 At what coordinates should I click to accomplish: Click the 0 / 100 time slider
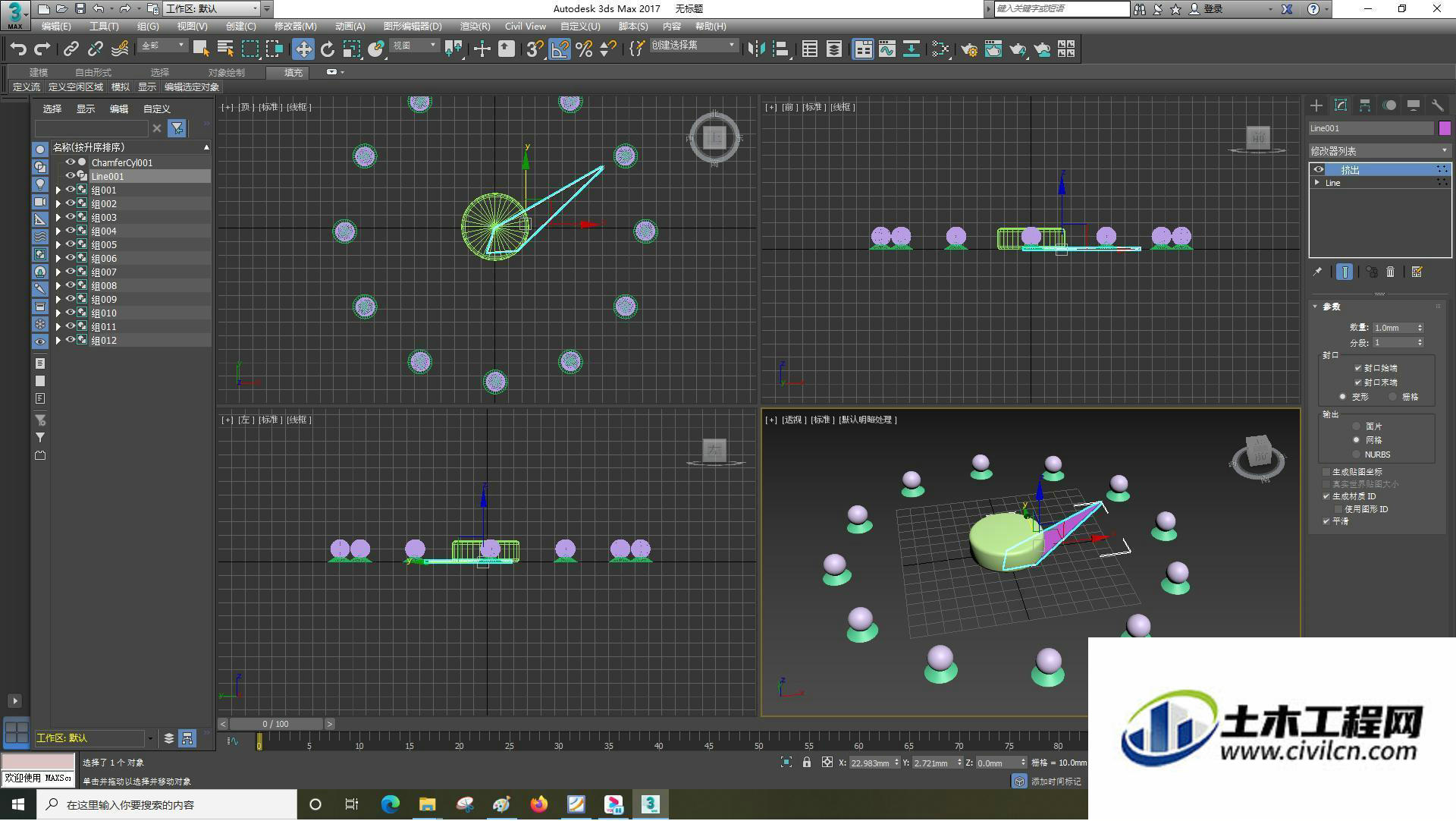tap(276, 724)
